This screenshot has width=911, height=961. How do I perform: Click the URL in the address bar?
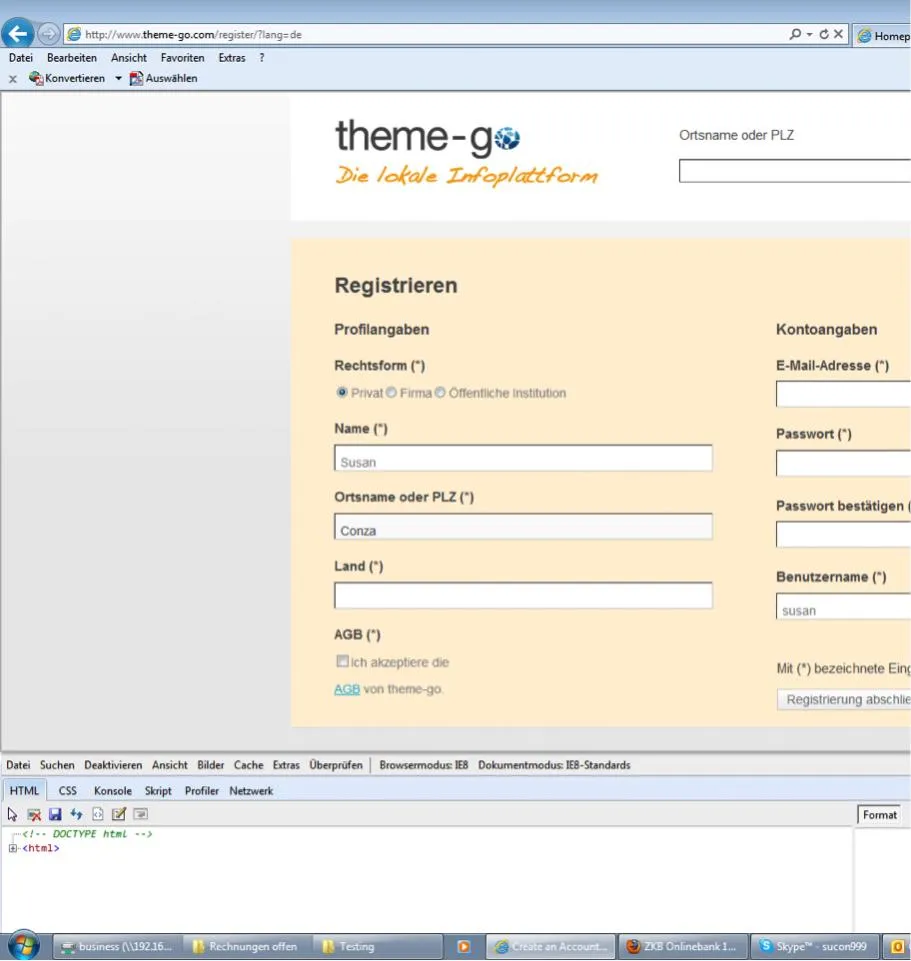click(193, 35)
